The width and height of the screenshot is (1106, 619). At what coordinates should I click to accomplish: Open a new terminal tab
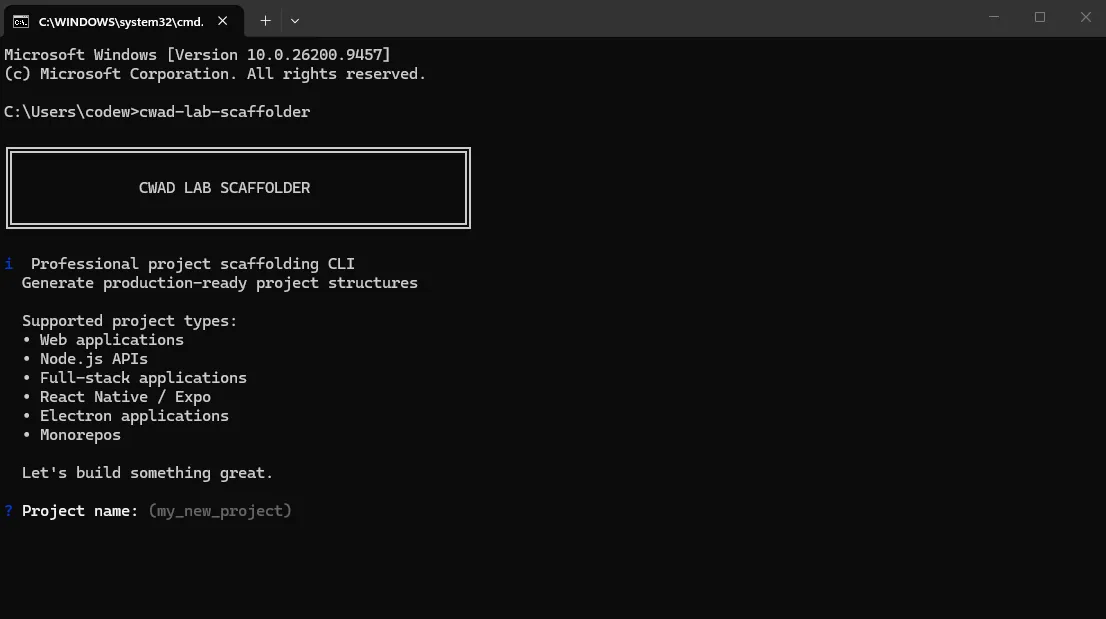pos(265,21)
